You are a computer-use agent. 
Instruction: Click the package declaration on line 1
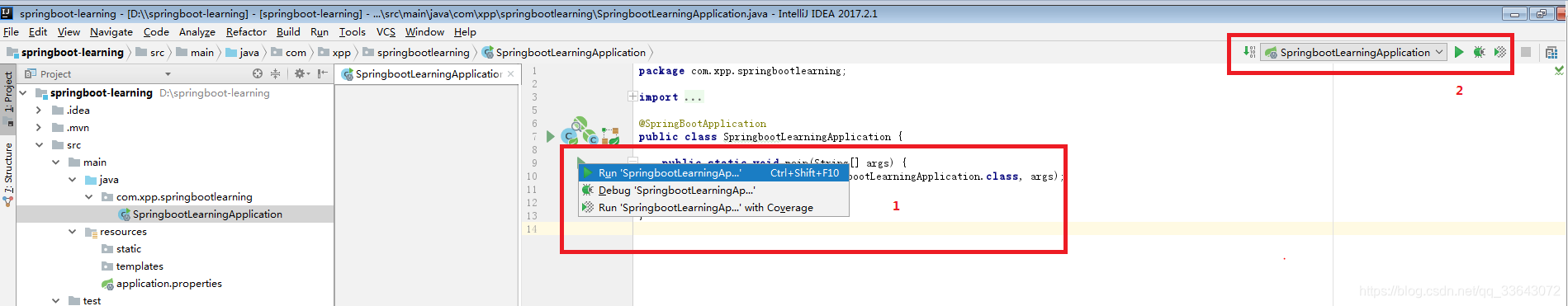(x=742, y=71)
